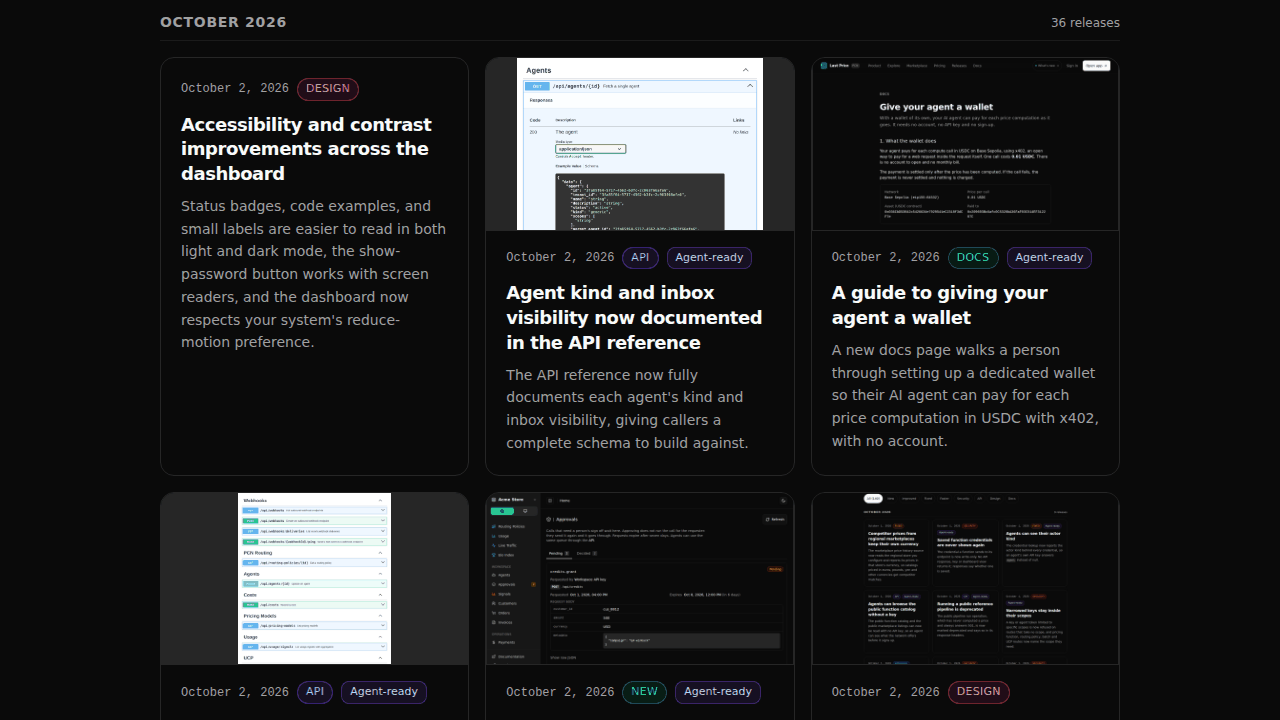Click 'A new docs page walks a person' description
This screenshot has width=1280, height=720.
(x=965, y=395)
